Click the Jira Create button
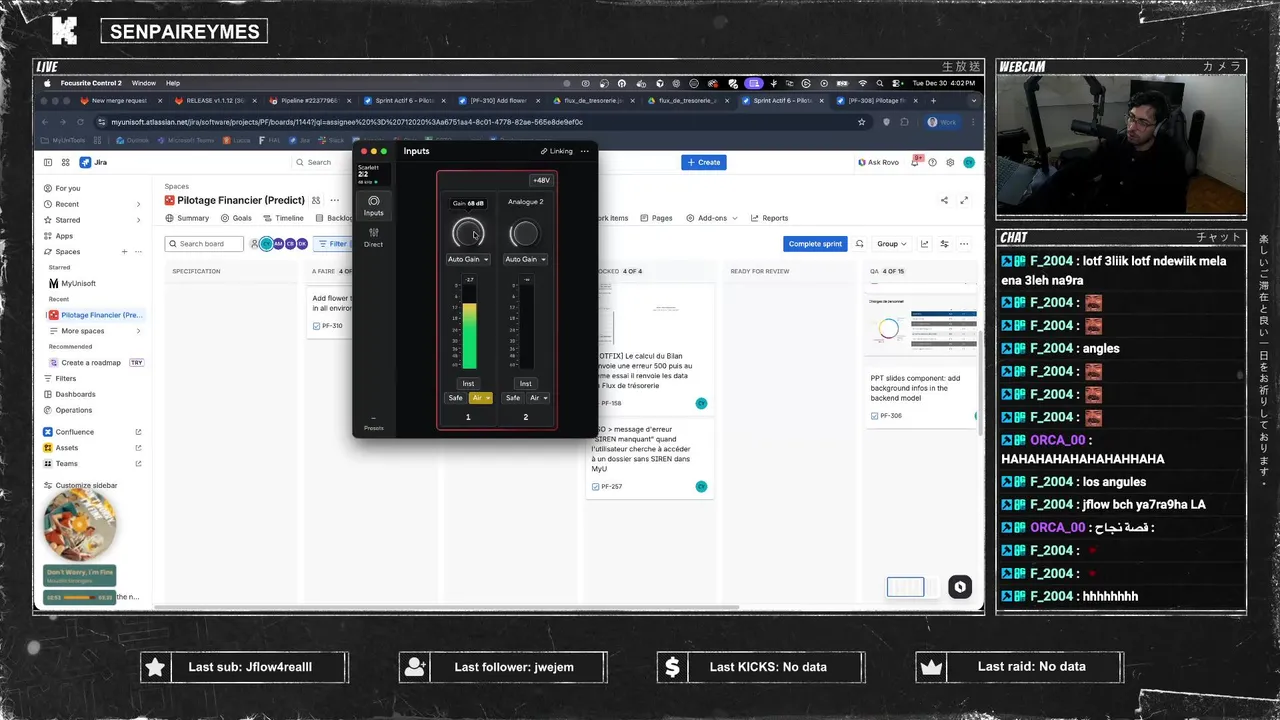Image resolution: width=1280 pixels, height=720 pixels. (703, 162)
